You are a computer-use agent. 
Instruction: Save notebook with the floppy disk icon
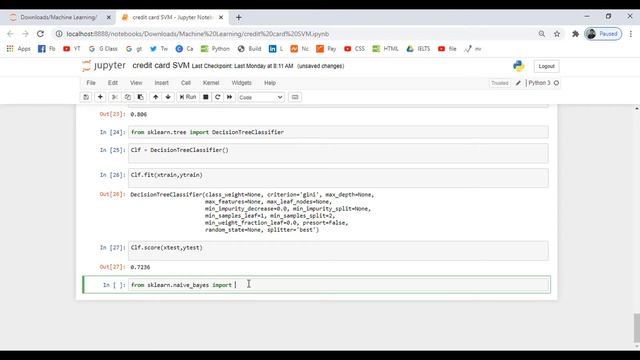(86, 97)
